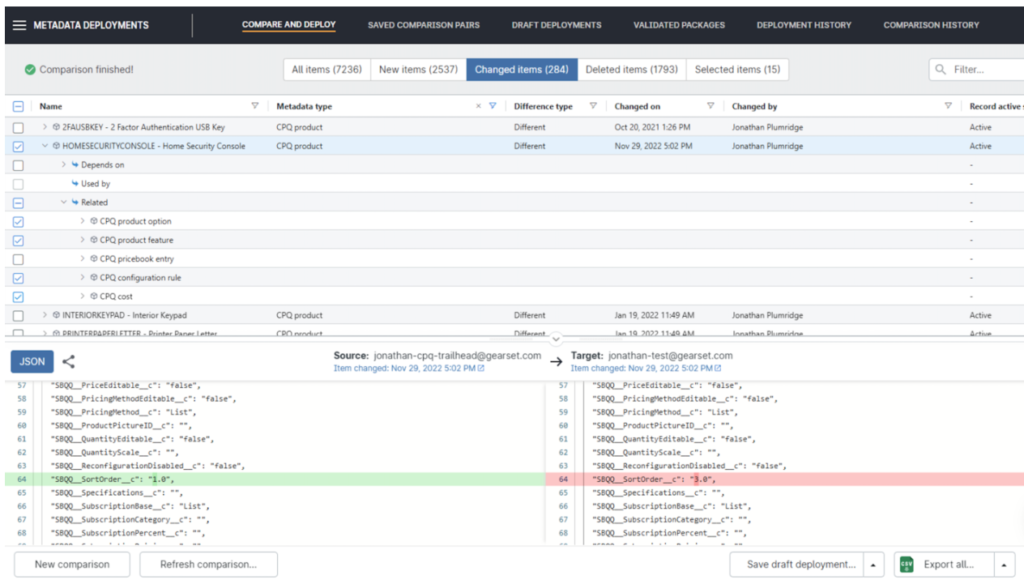
Task: Show Selected items (15)
Action: [737, 69]
